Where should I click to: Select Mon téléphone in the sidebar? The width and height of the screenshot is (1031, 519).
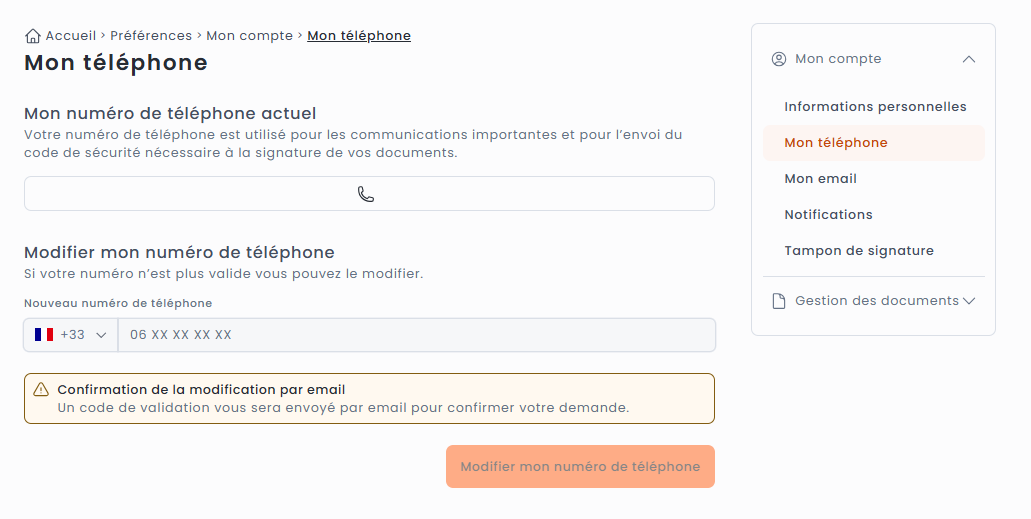point(836,143)
